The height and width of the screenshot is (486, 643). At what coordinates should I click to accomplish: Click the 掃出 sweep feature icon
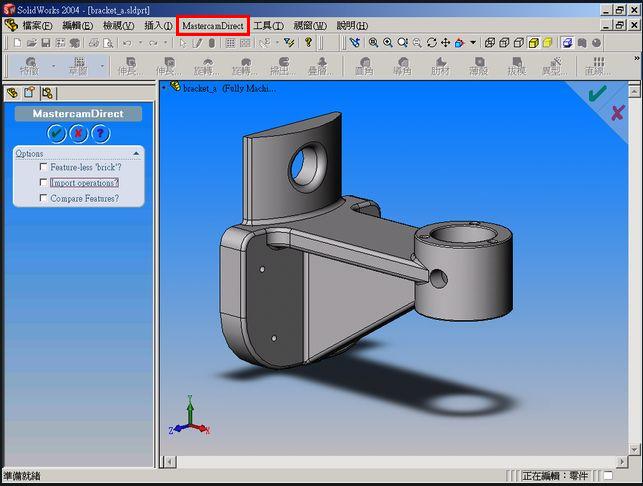[282, 66]
